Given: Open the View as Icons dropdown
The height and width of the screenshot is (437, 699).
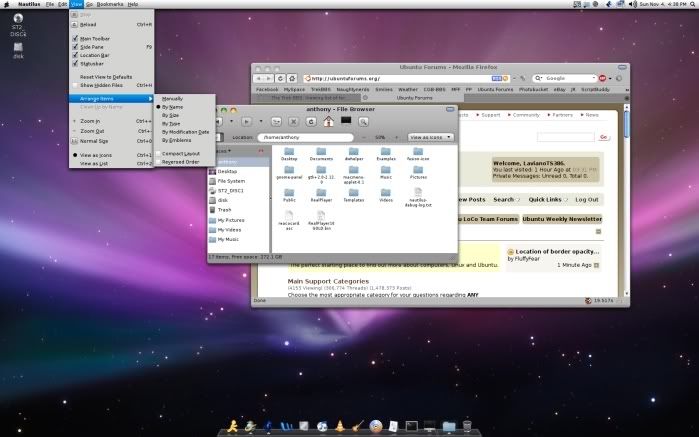Looking at the screenshot, I should (x=431, y=137).
